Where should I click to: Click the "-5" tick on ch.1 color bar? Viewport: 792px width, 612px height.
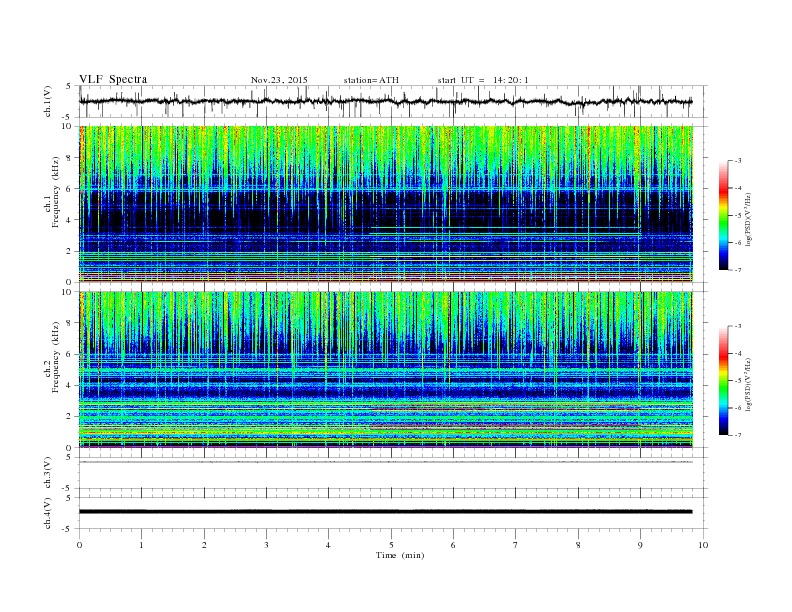click(737, 215)
